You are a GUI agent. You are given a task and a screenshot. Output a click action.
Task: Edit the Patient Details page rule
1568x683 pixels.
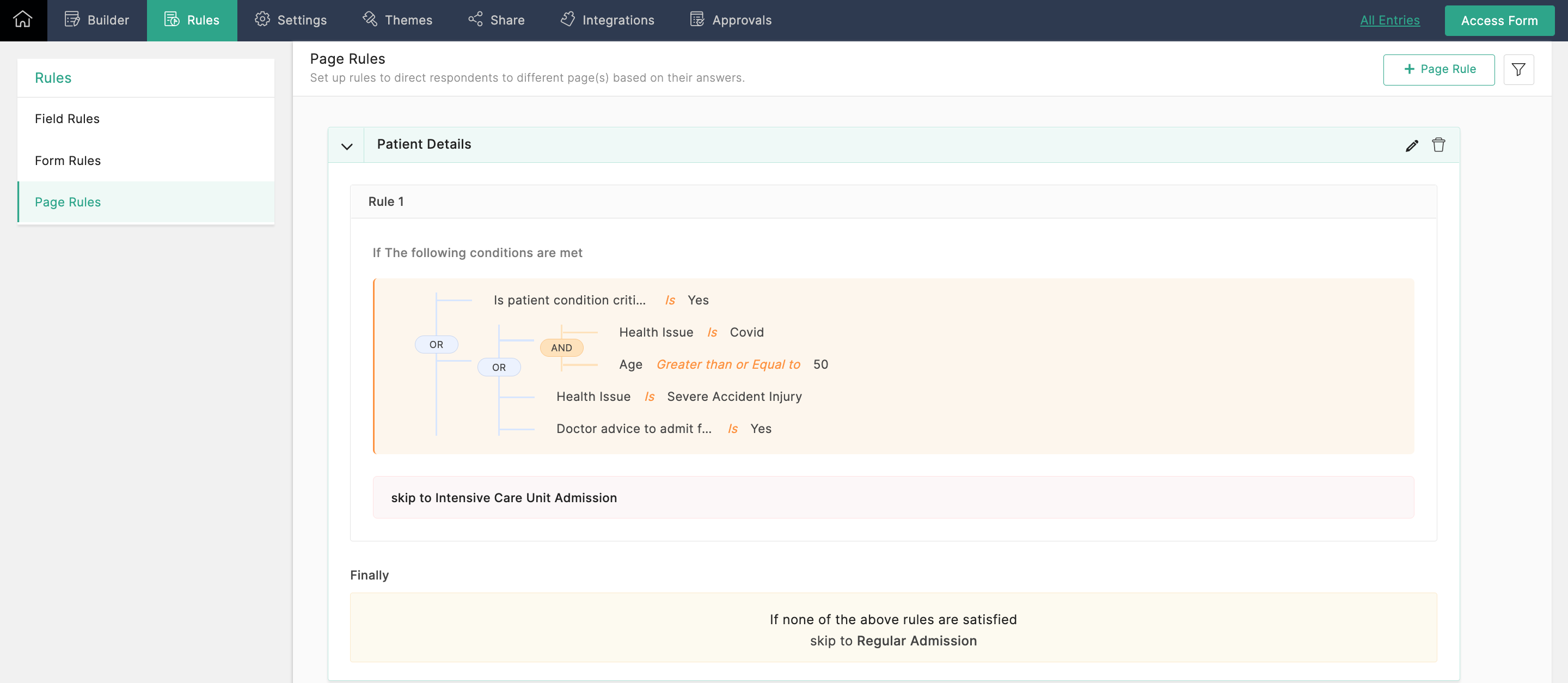point(1411,145)
